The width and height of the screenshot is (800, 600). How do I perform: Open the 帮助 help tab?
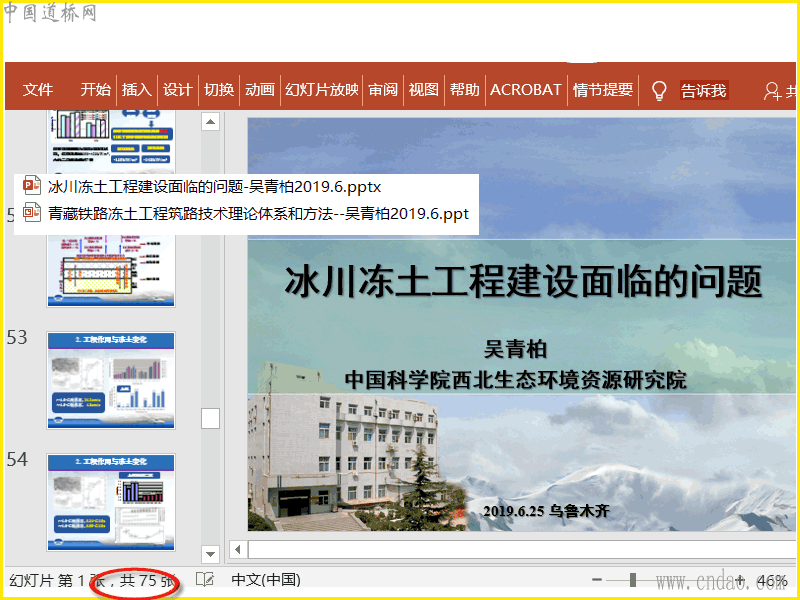tap(465, 90)
